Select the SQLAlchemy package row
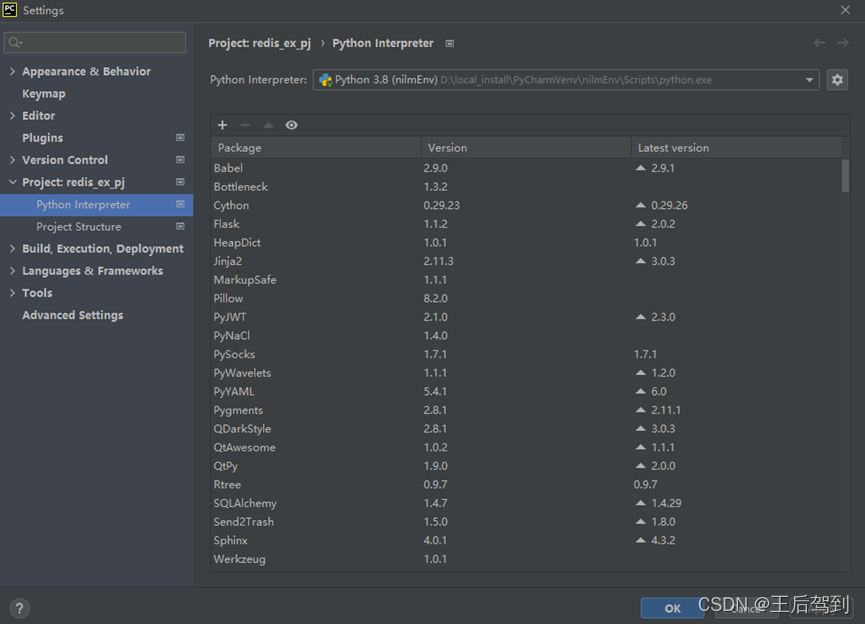The width and height of the screenshot is (865, 624). pos(527,503)
